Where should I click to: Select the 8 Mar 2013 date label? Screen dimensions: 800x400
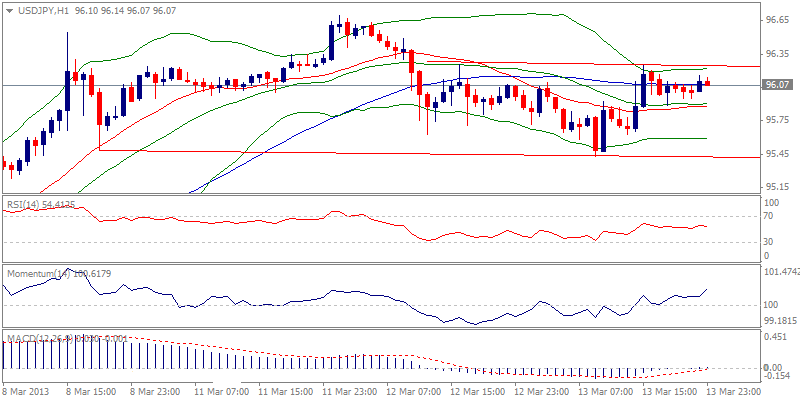(27, 392)
